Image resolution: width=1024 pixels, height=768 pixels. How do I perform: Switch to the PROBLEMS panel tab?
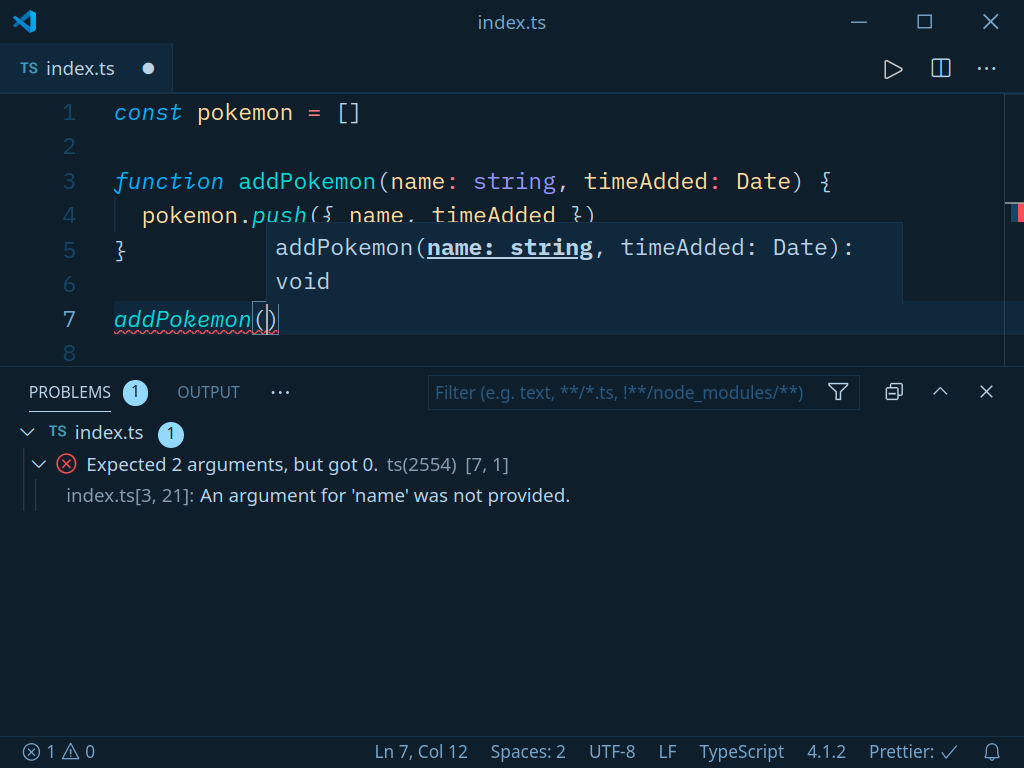70,392
